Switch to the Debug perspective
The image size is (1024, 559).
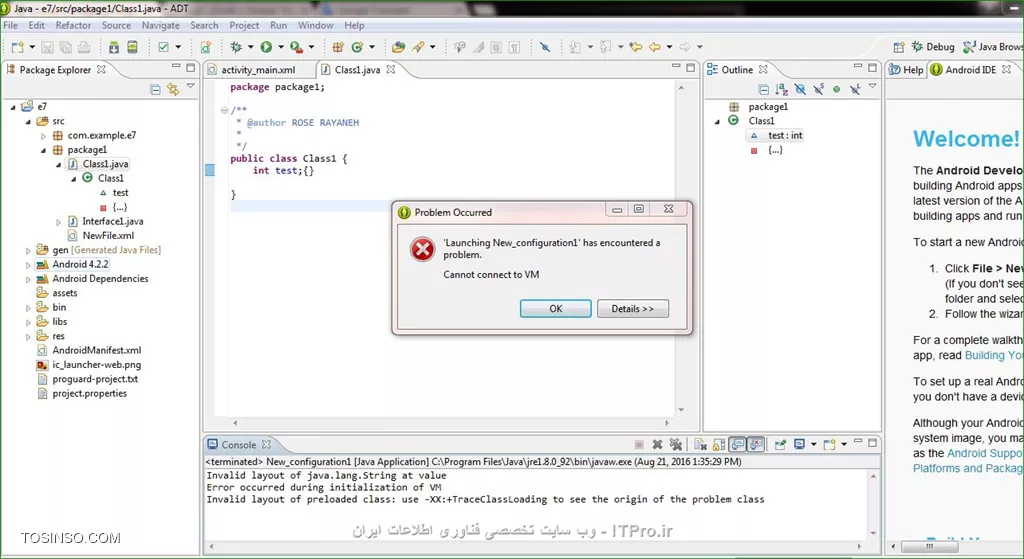click(933, 47)
